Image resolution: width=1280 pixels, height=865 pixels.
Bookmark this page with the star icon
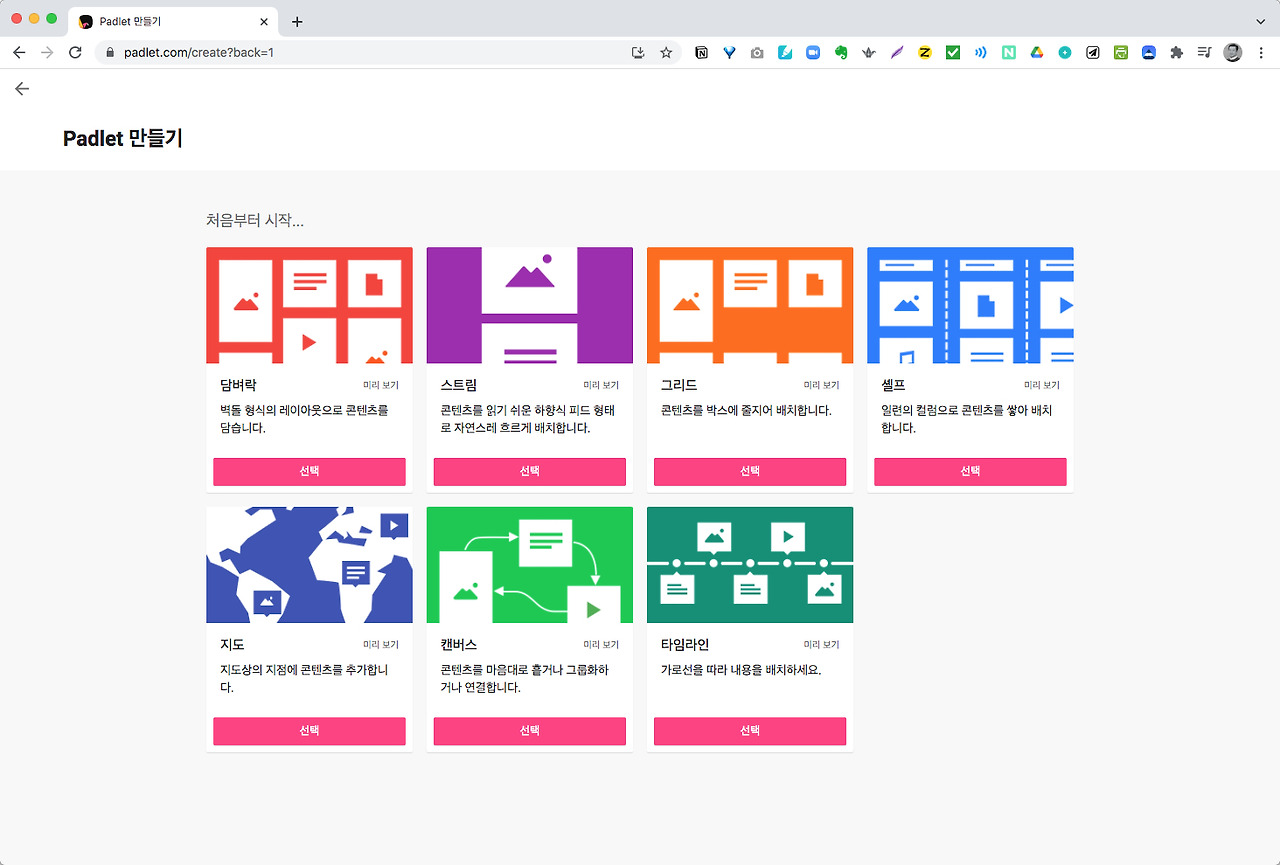(x=666, y=52)
